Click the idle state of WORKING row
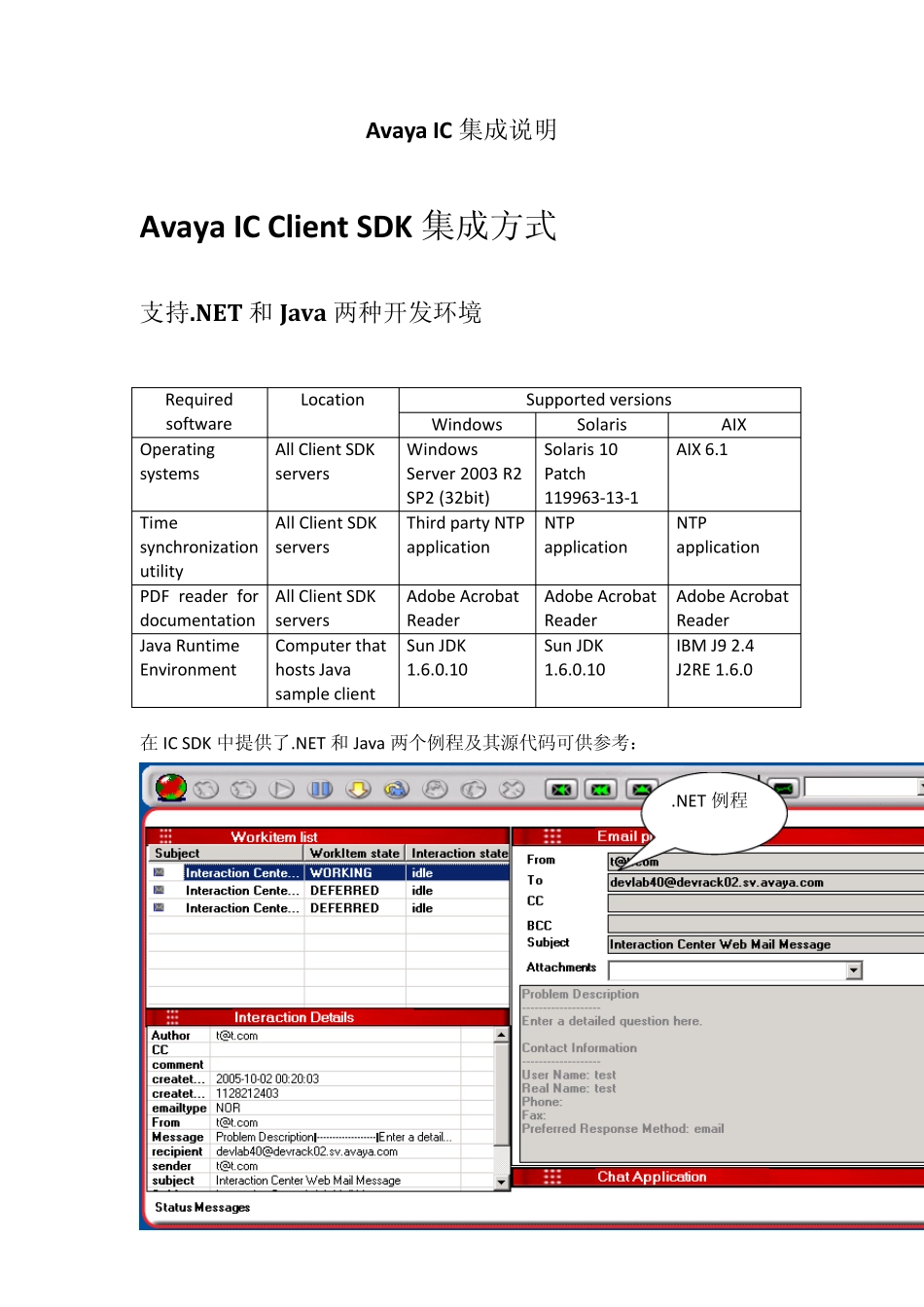 click(422, 872)
